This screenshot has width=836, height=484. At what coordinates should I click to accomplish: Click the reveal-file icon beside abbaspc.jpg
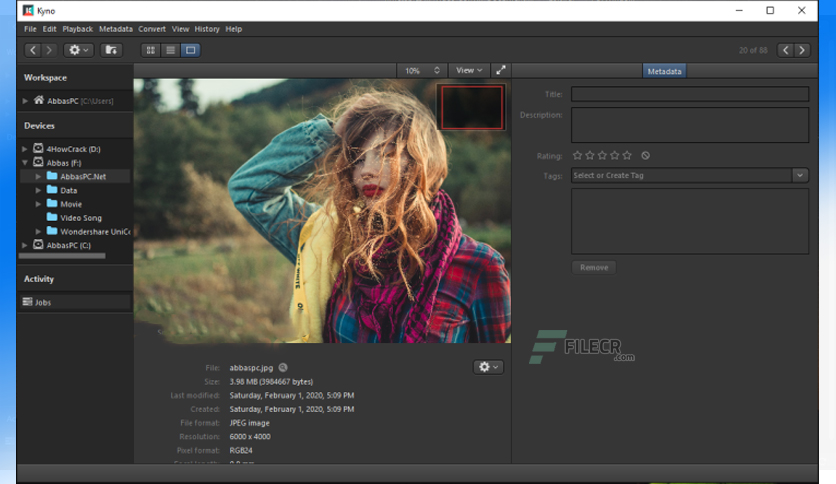(283, 367)
